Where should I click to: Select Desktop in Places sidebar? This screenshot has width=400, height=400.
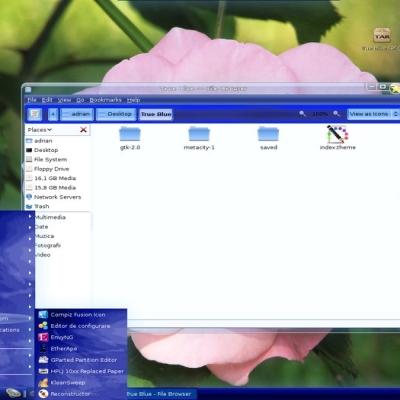(x=57, y=150)
